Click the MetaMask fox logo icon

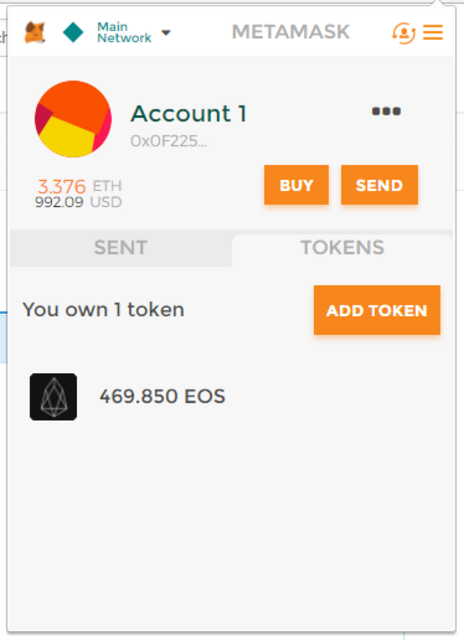(35, 32)
